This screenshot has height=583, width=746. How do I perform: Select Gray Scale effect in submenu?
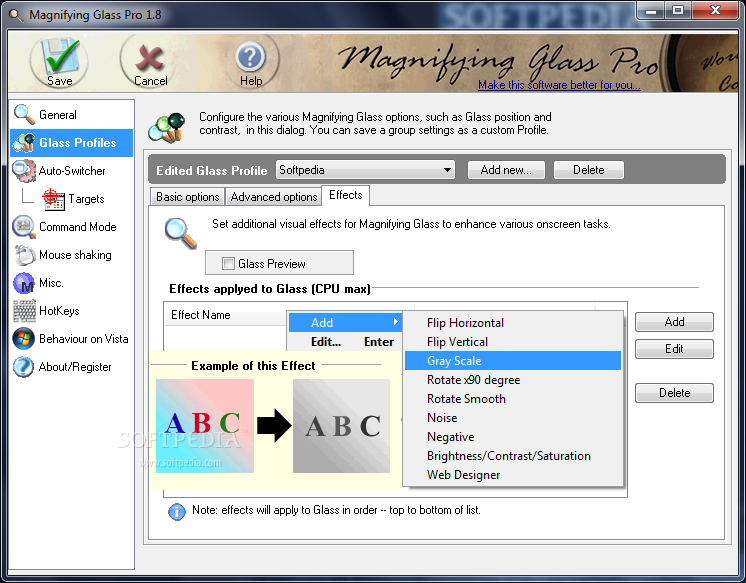pos(513,361)
